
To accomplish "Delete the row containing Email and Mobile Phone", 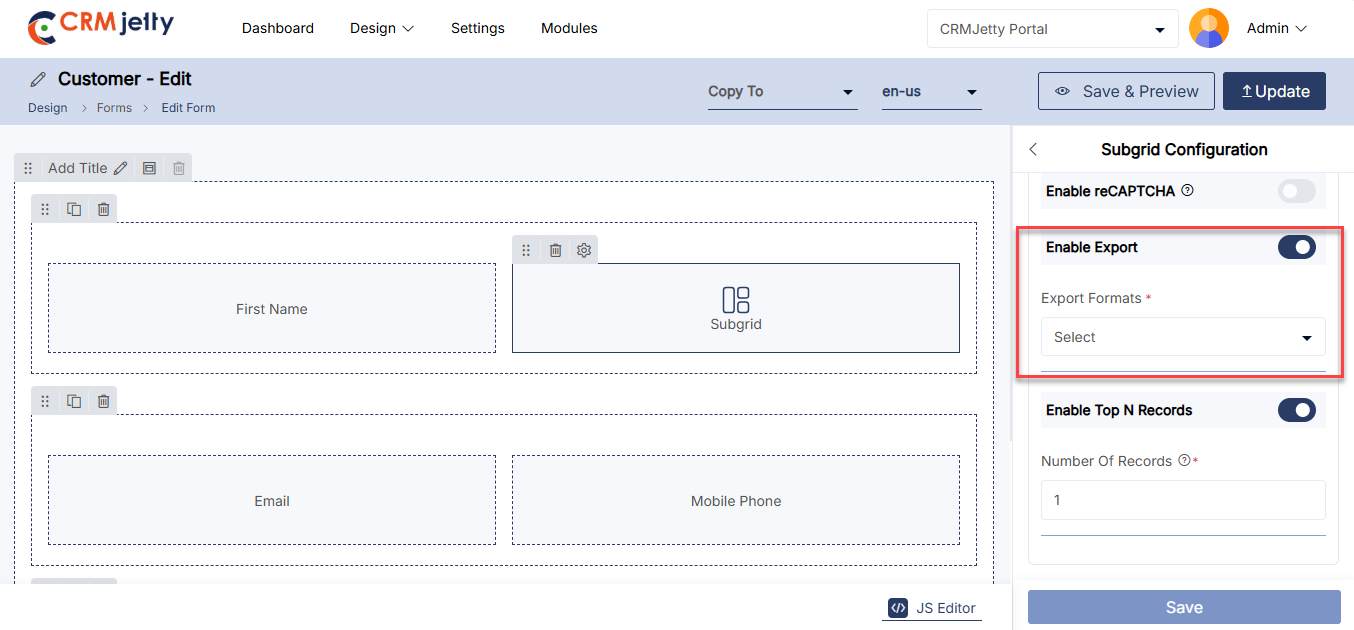I will 103,401.
